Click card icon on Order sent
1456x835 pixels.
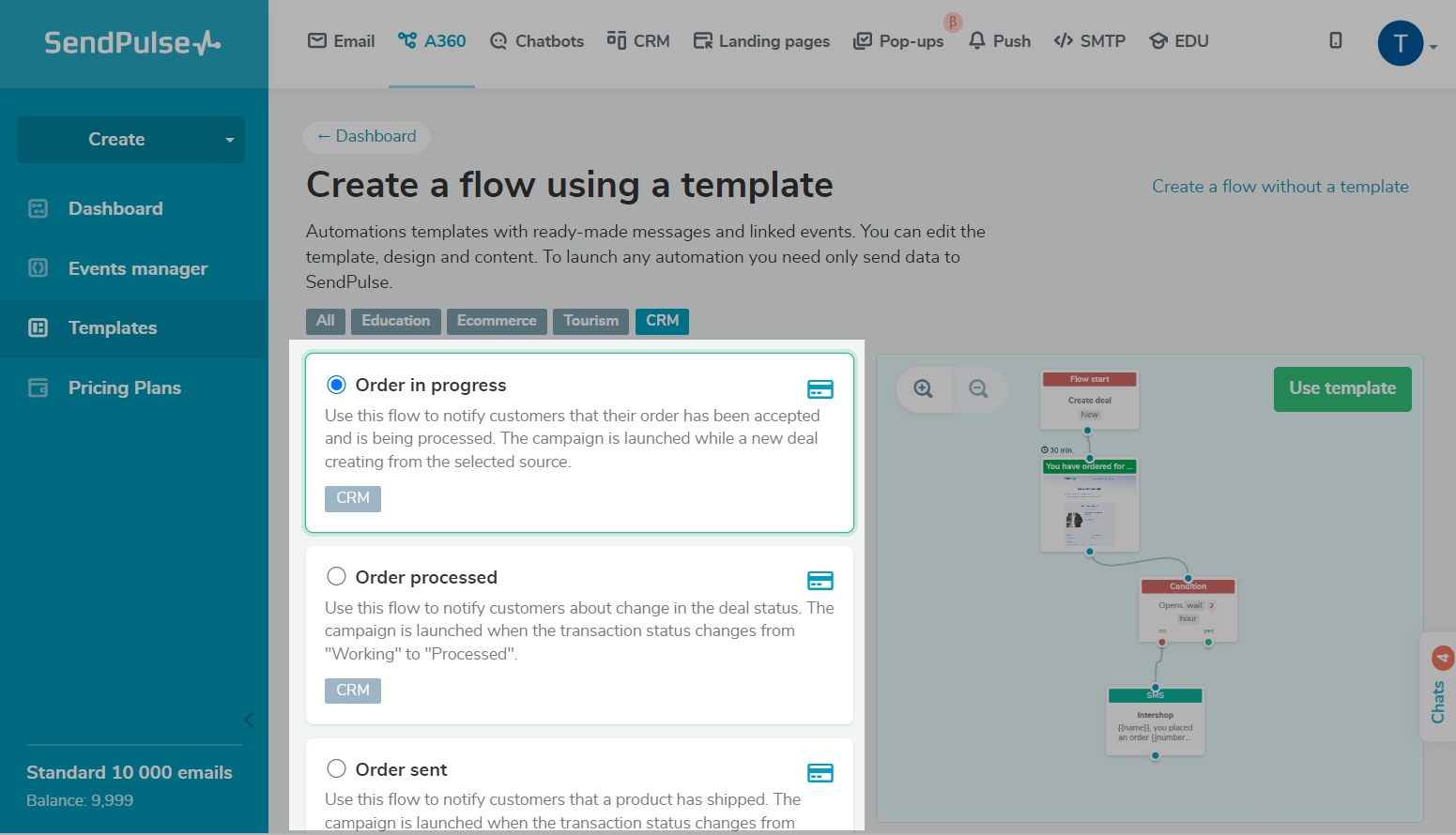pyautogui.click(x=820, y=773)
